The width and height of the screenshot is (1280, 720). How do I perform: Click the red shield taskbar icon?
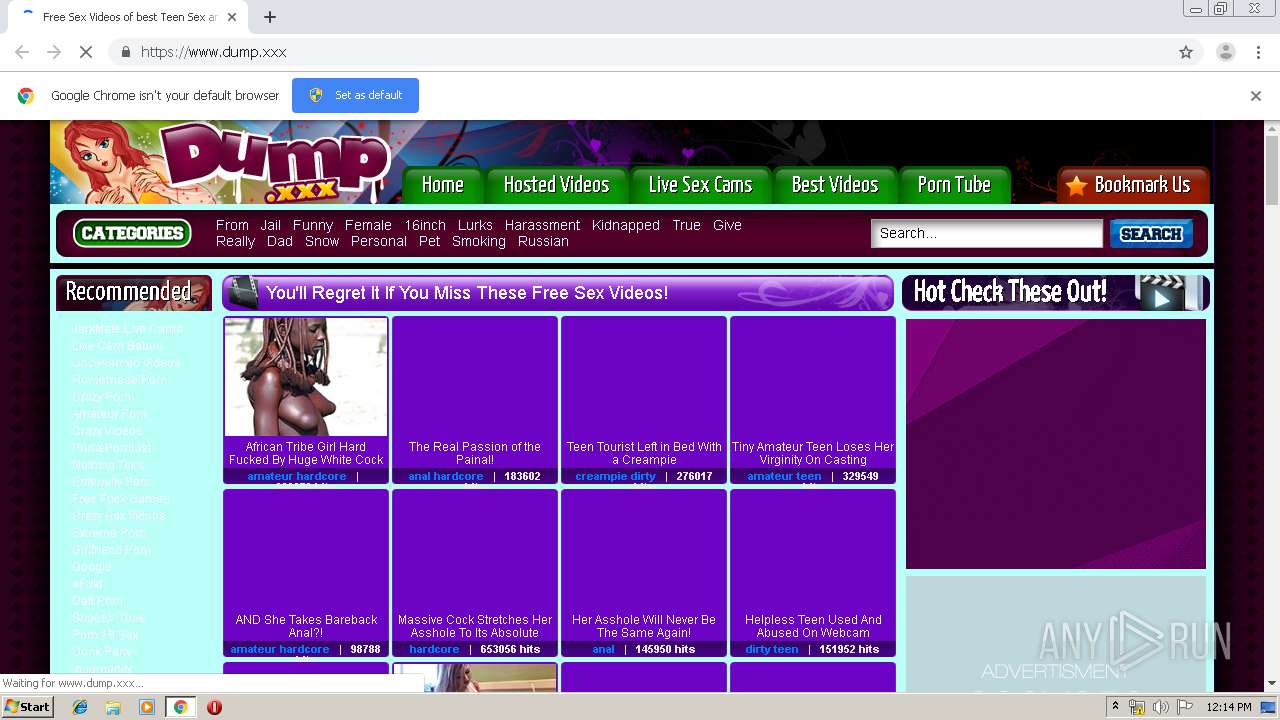coord(214,707)
